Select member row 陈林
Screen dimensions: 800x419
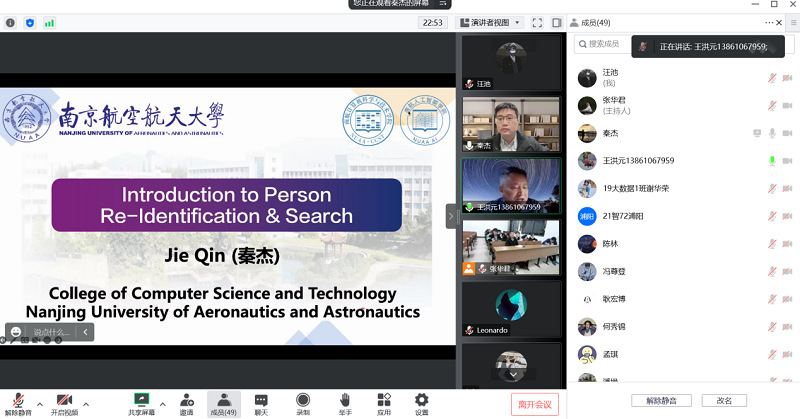[x=683, y=243]
